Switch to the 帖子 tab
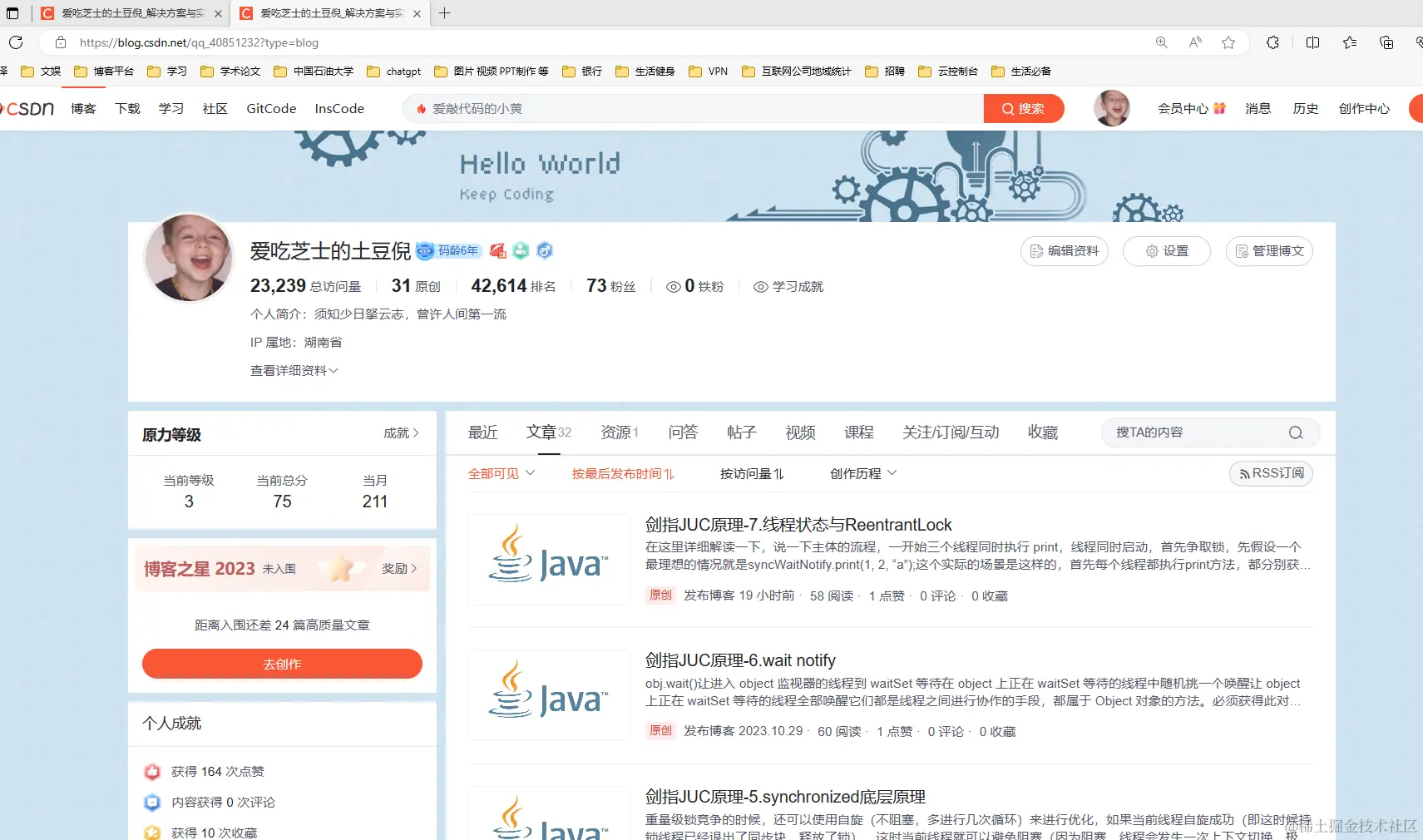The image size is (1423, 840). [741, 432]
